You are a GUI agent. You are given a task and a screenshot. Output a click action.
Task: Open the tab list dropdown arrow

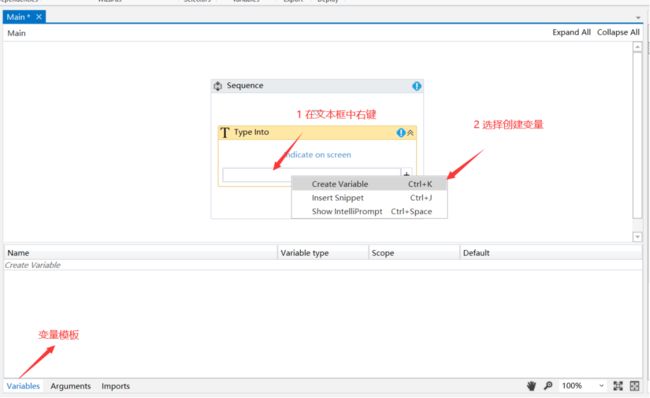coord(638,17)
